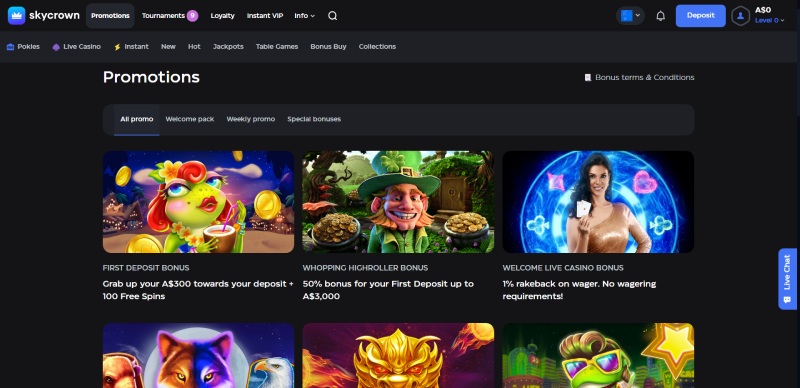
Task: Click the A$0 balance text
Action: (763, 10)
